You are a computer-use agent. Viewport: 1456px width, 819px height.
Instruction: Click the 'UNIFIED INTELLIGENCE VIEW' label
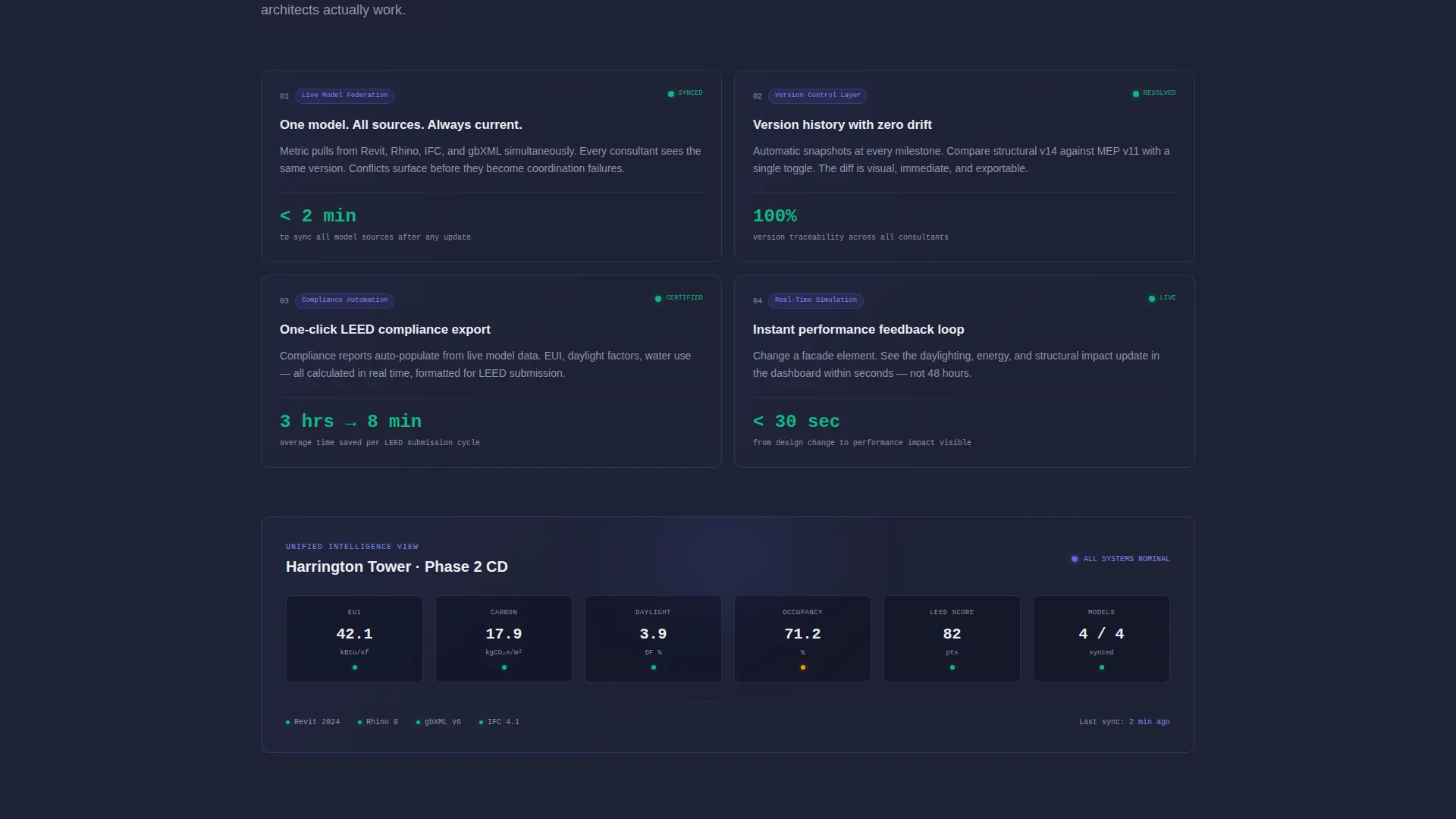click(x=352, y=547)
